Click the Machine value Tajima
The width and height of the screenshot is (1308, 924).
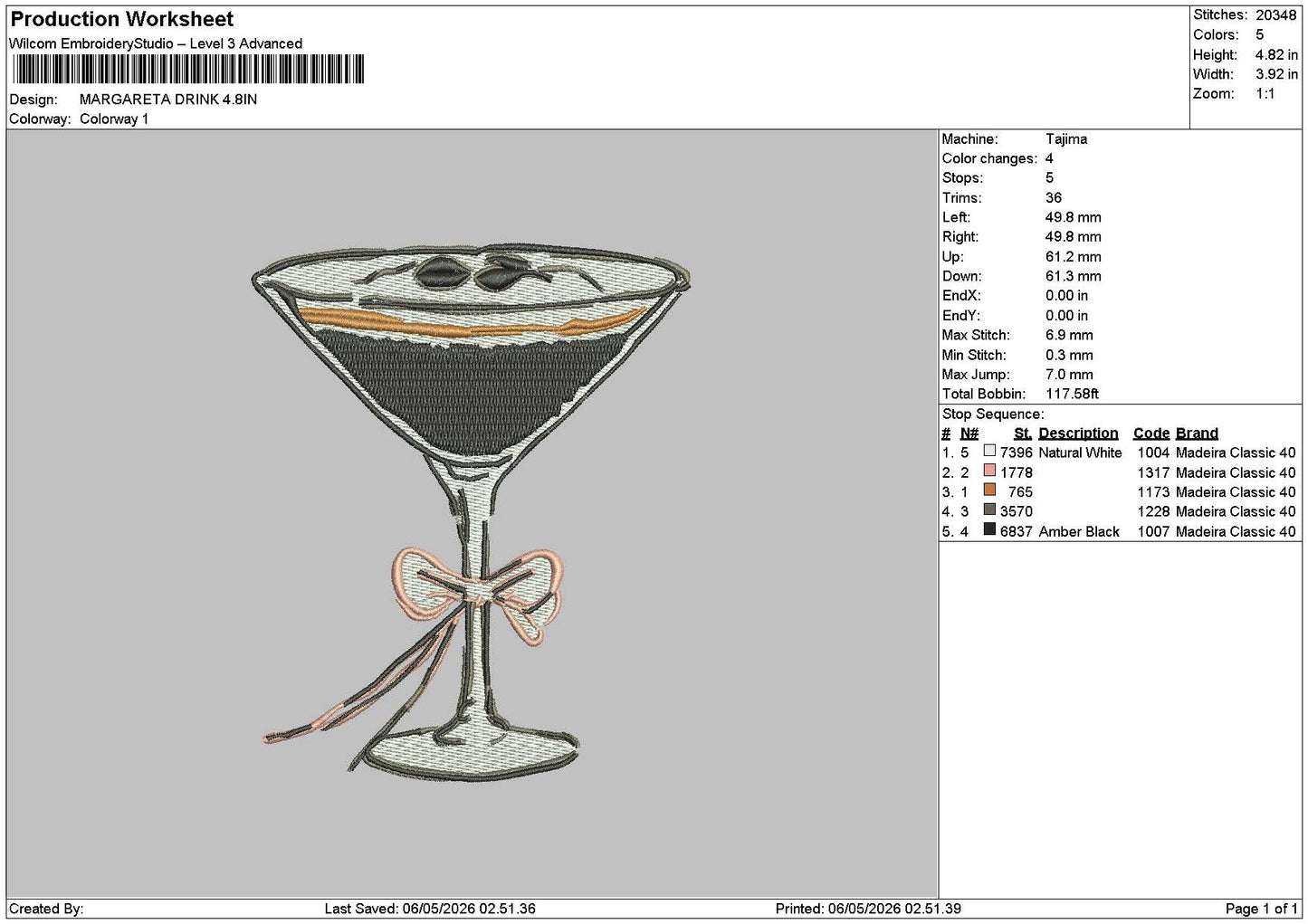pyautogui.click(x=1066, y=139)
